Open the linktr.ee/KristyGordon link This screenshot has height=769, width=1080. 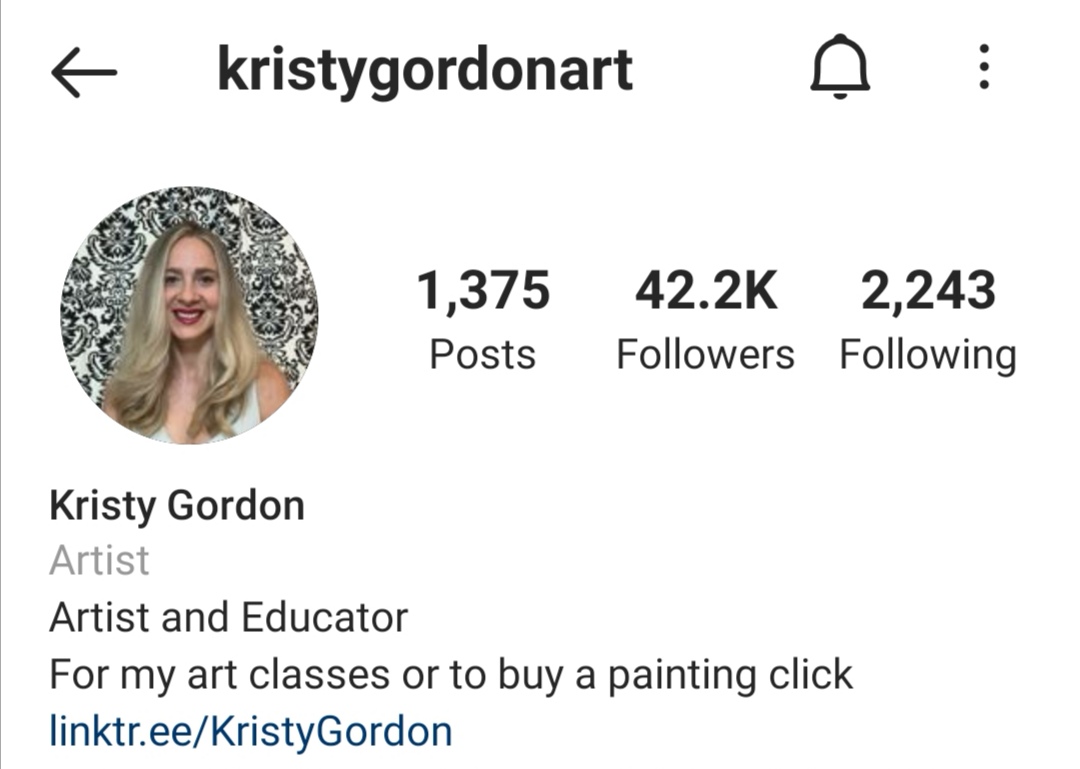pos(251,731)
